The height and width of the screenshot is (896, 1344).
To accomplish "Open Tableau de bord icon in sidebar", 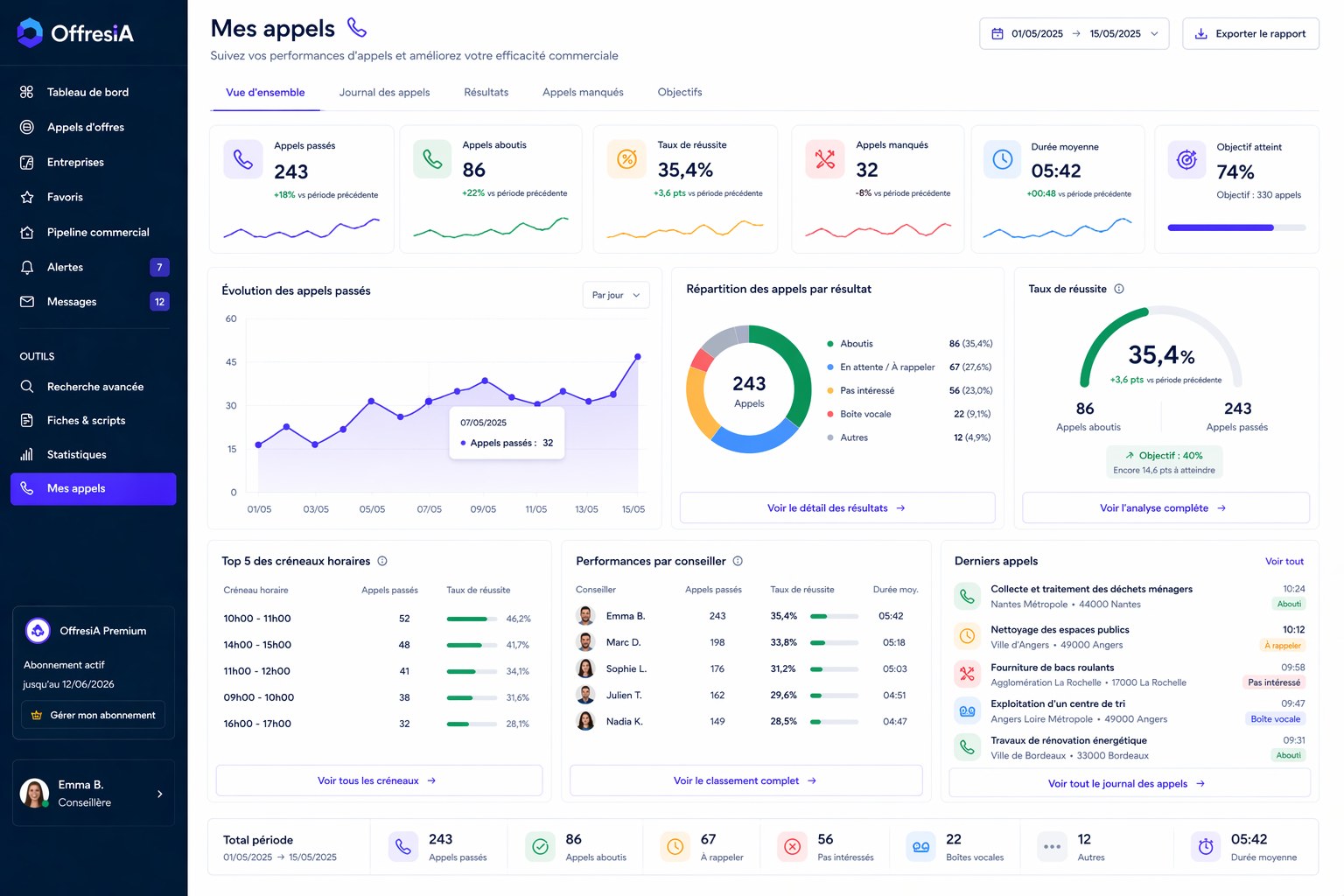I will pos(27,92).
